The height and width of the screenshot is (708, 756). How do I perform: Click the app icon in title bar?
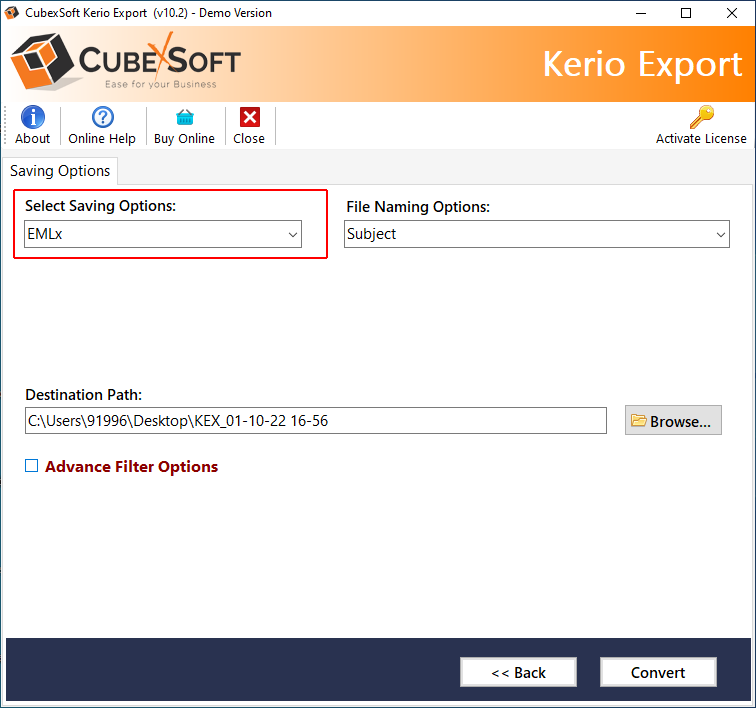pos(12,13)
